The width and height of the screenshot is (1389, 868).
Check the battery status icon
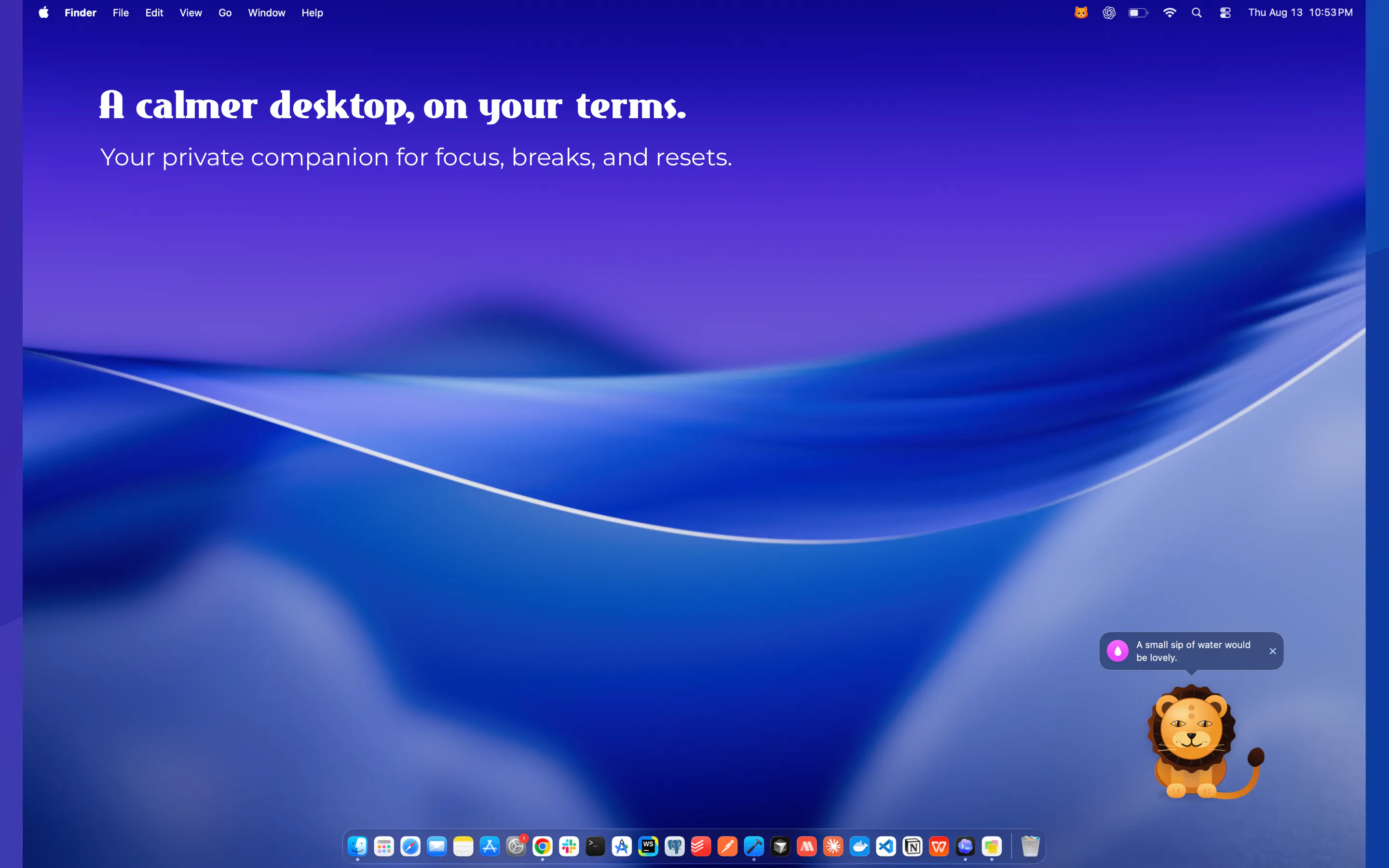[x=1138, y=13]
